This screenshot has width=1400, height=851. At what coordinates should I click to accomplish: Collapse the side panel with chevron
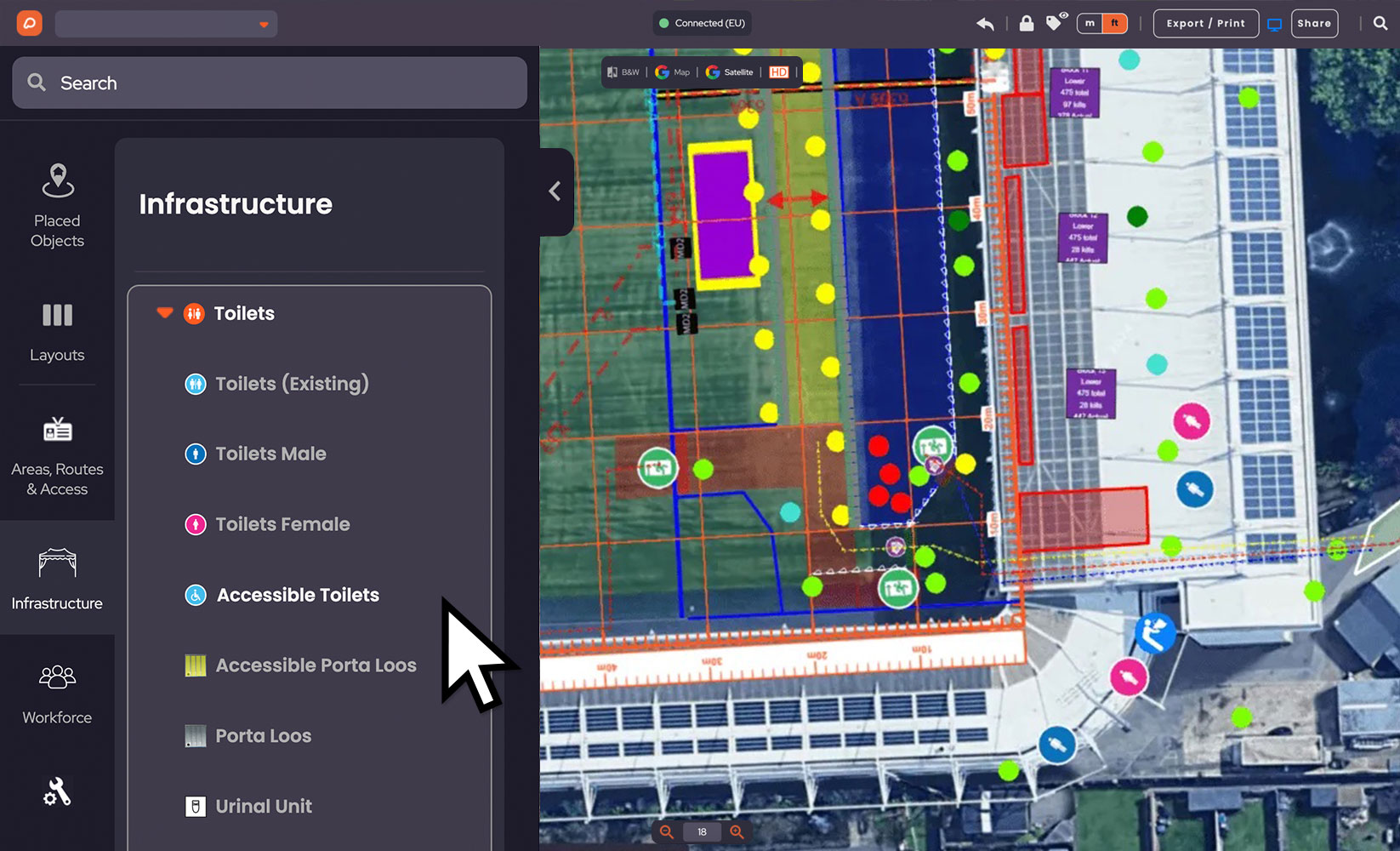[555, 191]
